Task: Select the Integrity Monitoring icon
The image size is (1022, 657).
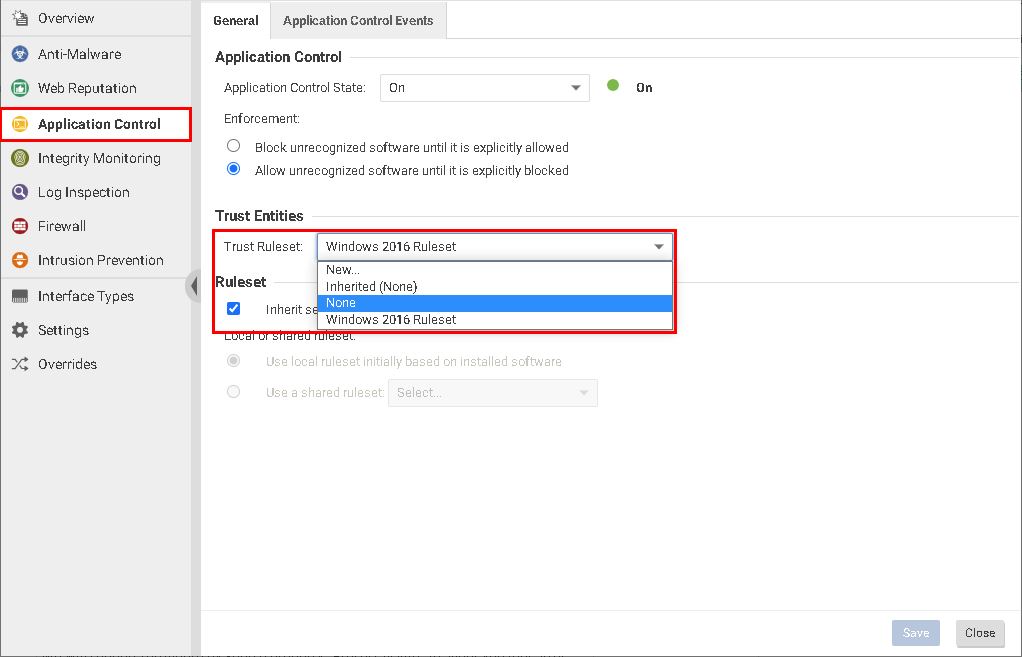Action: tap(19, 158)
